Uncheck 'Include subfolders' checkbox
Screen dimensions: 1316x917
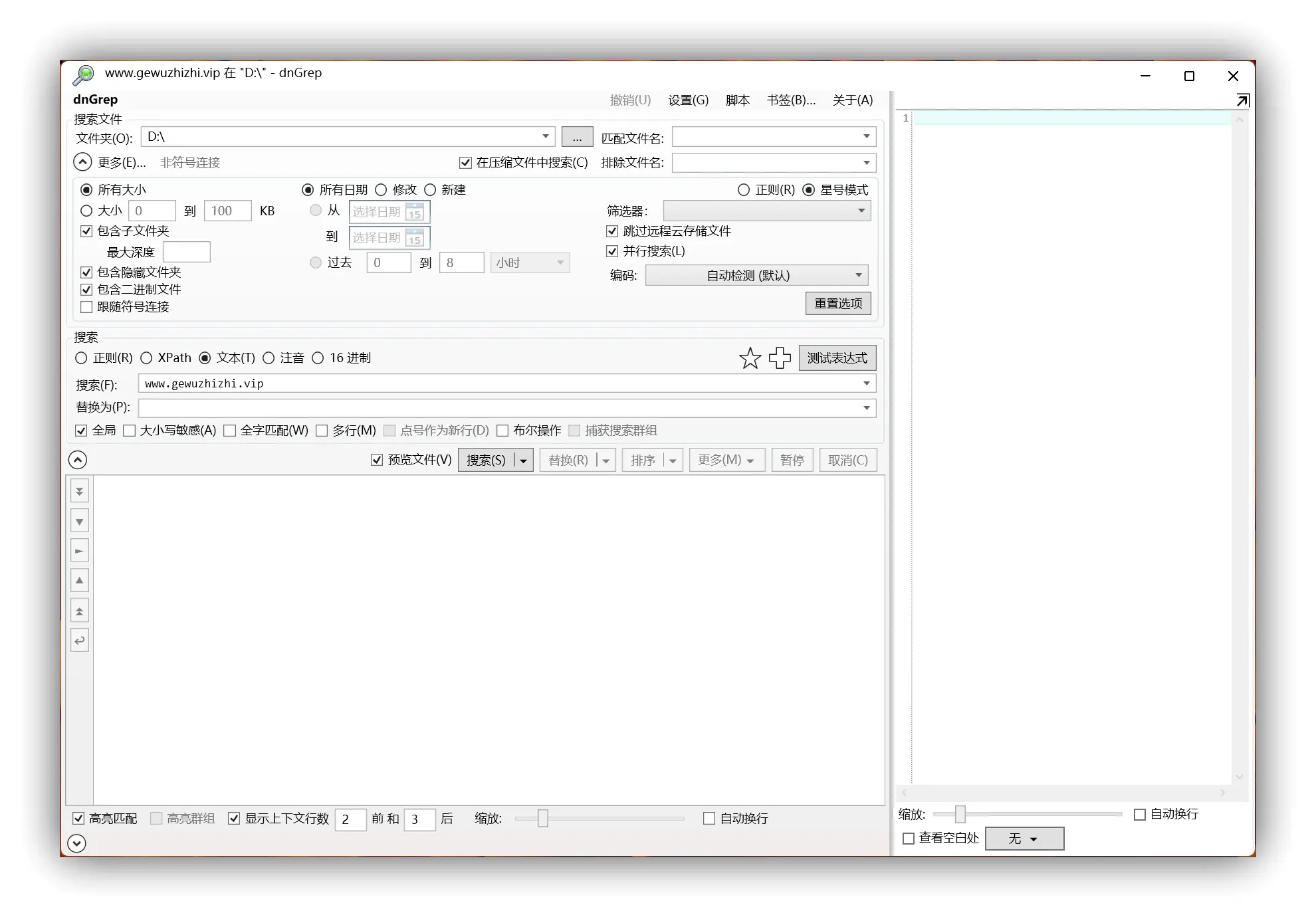[x=86, y=231]
